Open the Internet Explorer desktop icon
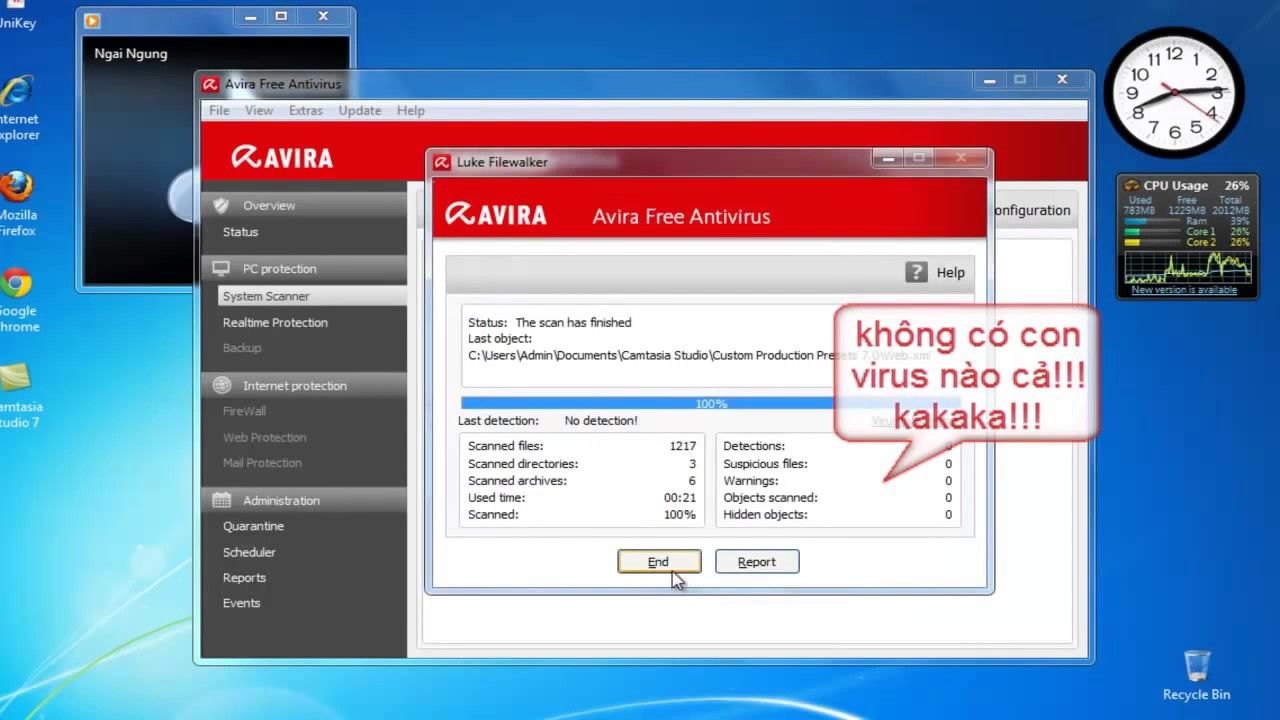The height and width of the screenshot is (720, 1280). pyautogui.click(x=18, y=107)
